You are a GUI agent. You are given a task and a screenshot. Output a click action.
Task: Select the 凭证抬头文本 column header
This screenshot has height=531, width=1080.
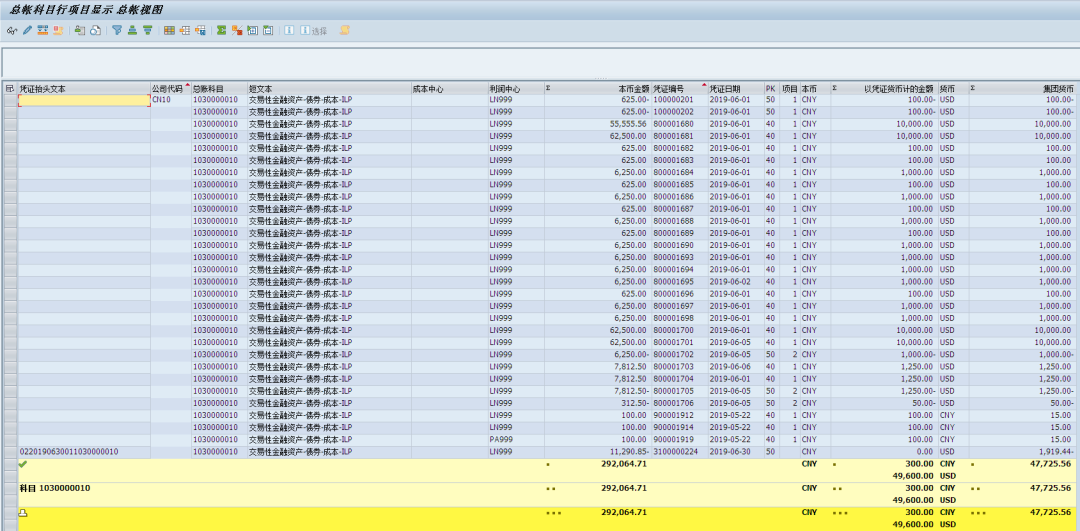coord(84,89)
